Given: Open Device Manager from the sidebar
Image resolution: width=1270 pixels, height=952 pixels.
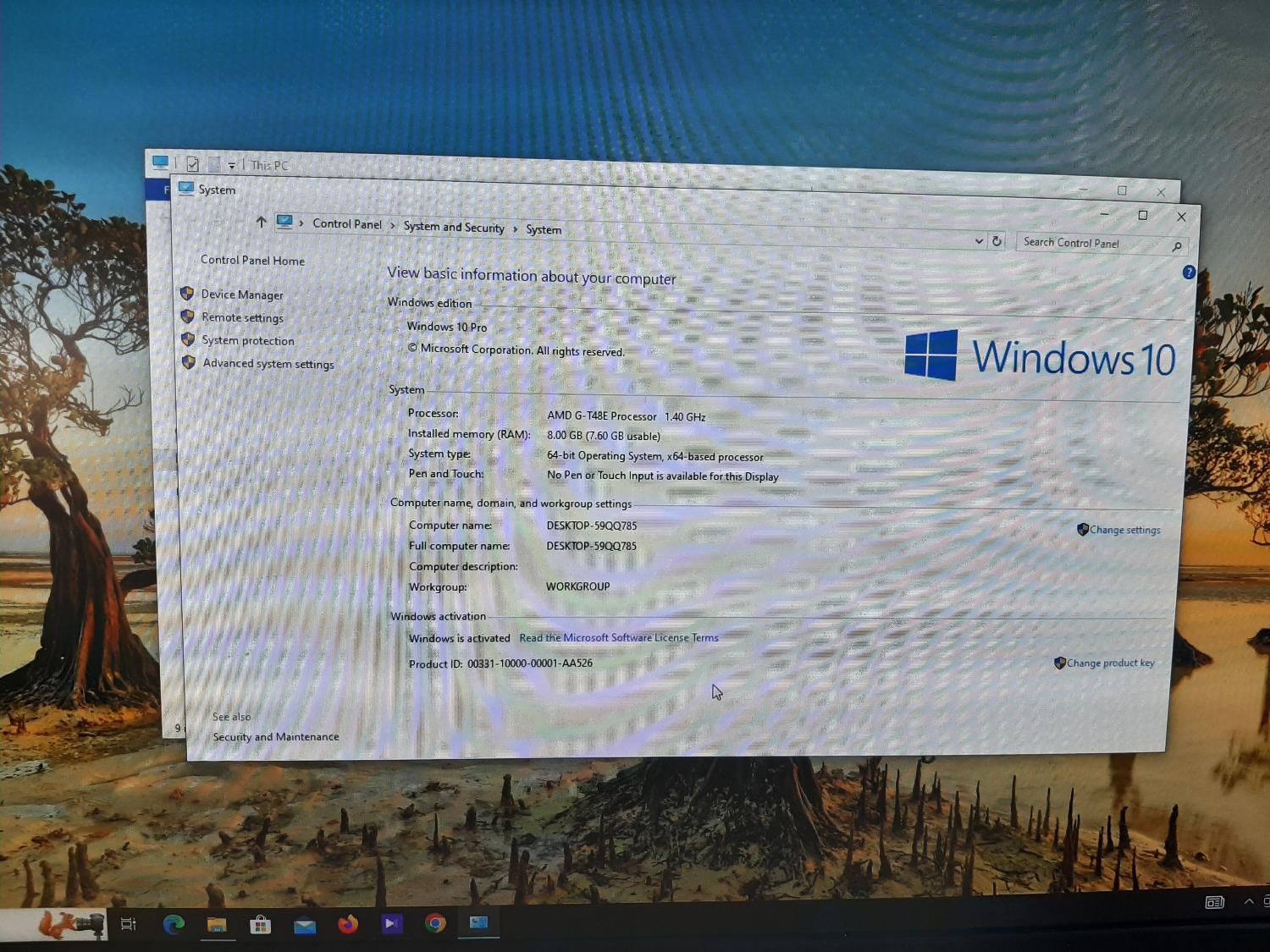Looking at the screenshot, I should (x=242, y=294).
